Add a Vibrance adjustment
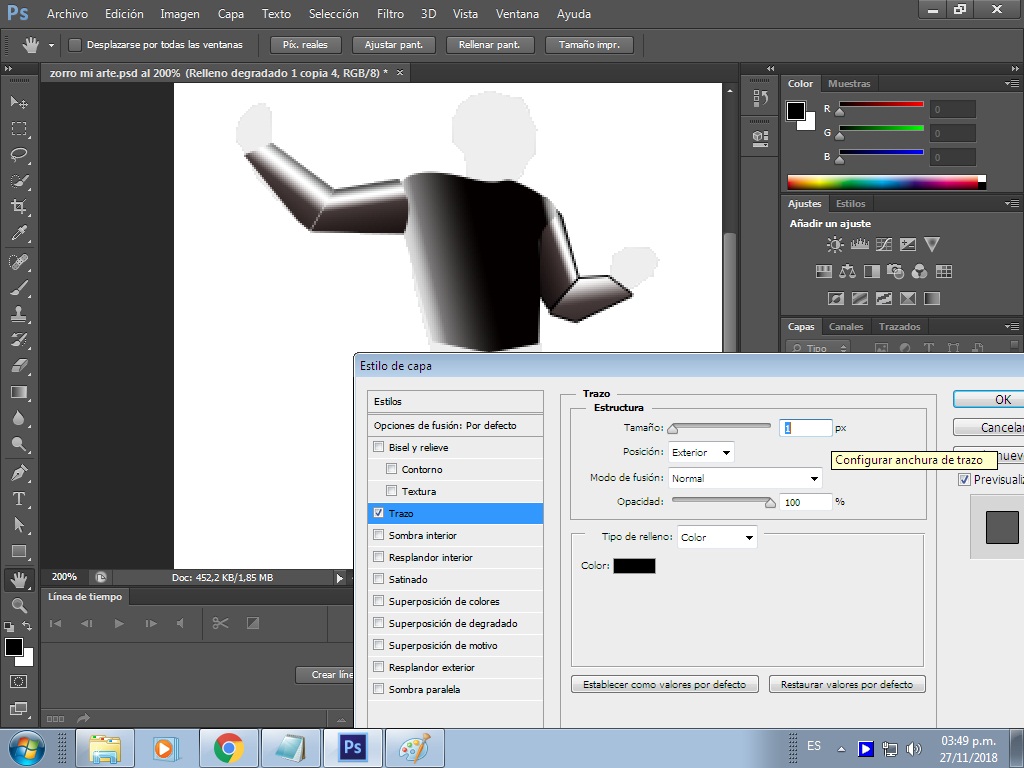The image size is (1024, 768). tap(932, 245)
